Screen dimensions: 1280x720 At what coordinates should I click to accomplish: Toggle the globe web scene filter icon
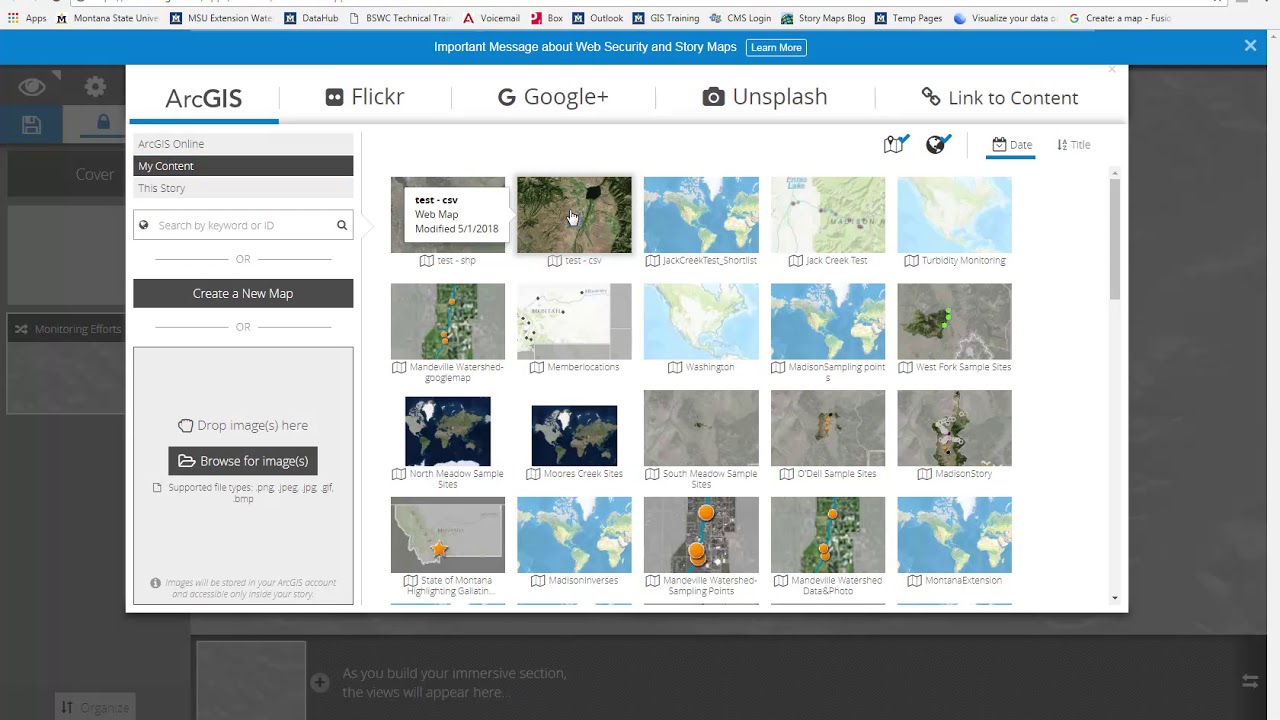pos(938,144)
